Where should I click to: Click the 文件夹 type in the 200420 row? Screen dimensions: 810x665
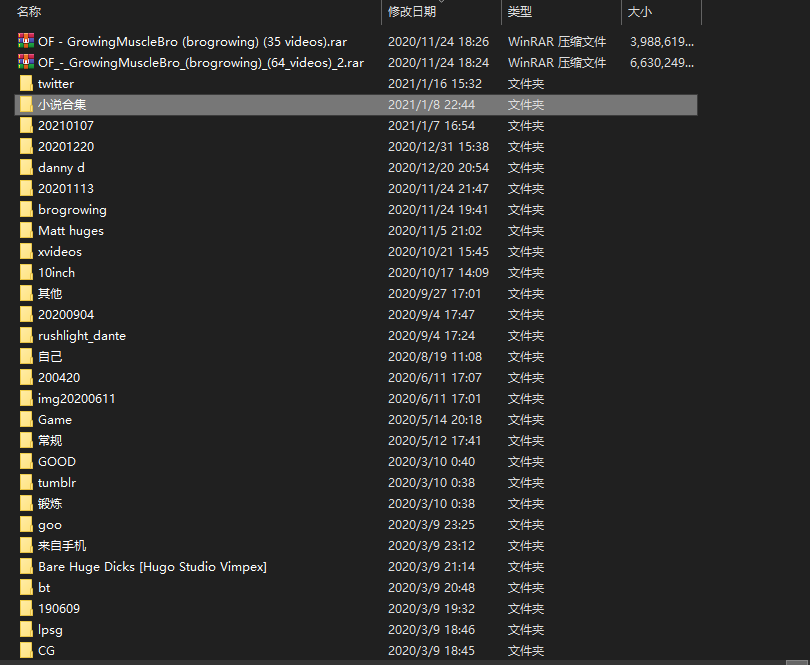click(526, 378)
